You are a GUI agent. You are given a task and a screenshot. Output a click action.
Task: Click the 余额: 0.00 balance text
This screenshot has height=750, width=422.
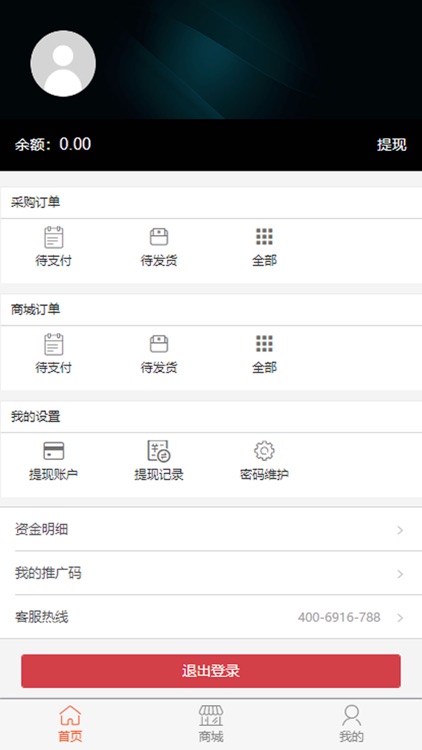point(53,144)
